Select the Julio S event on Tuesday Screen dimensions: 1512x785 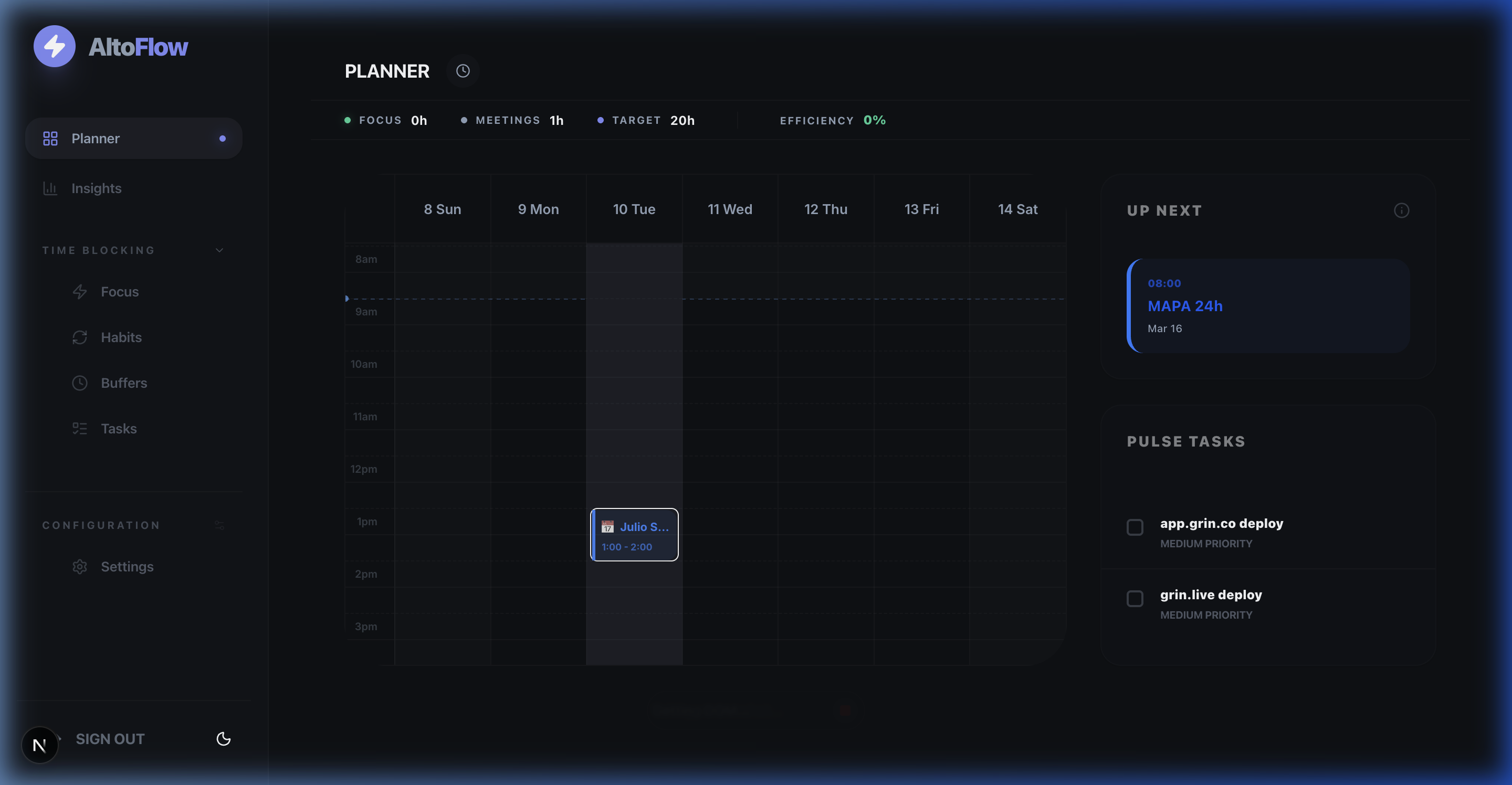pyautogui.click(x=635, y=535)
